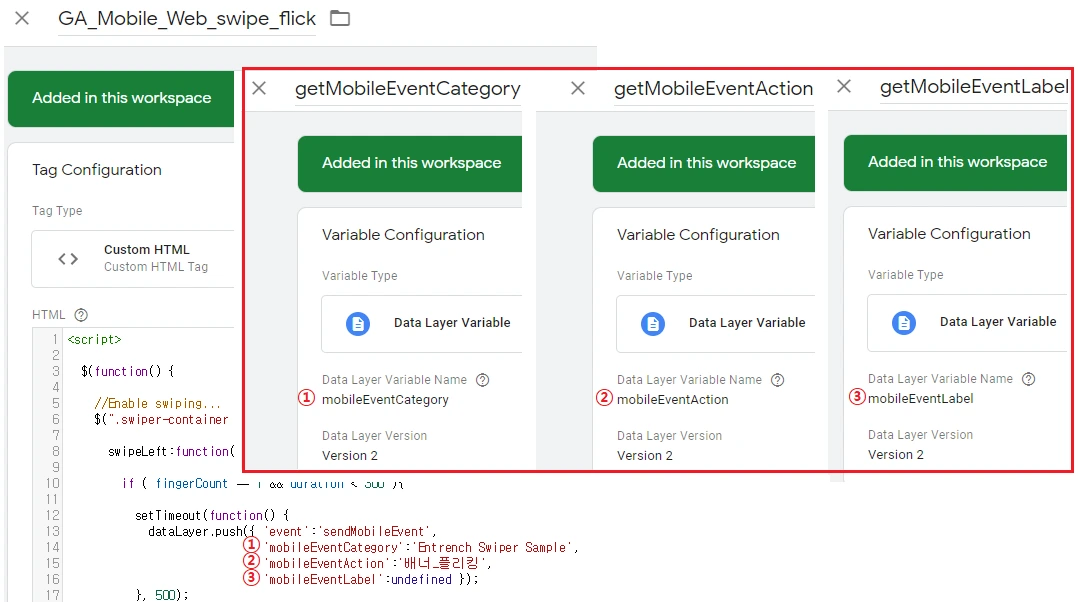Open folder icon next to tag name
The image size is (1078, 602).
(x=340, y=19)
